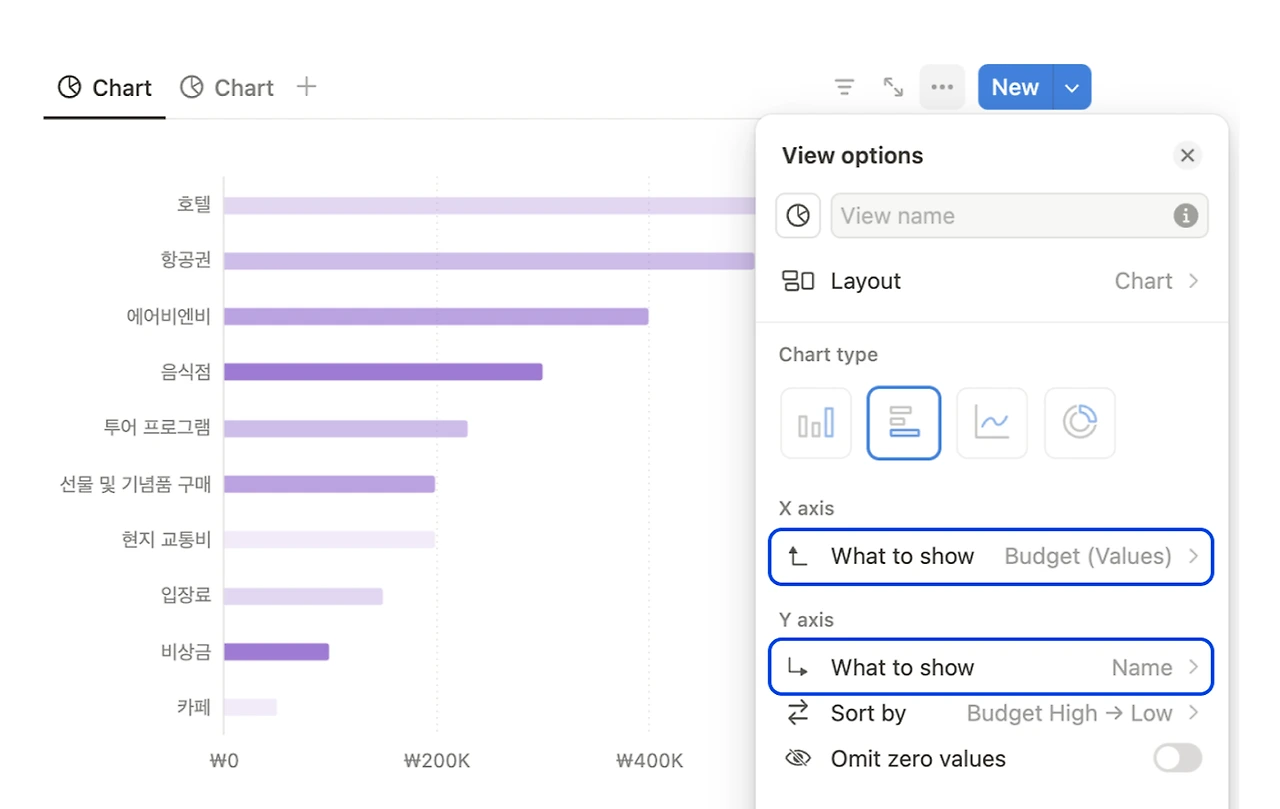Click the blue New button

click(1015, 88)
